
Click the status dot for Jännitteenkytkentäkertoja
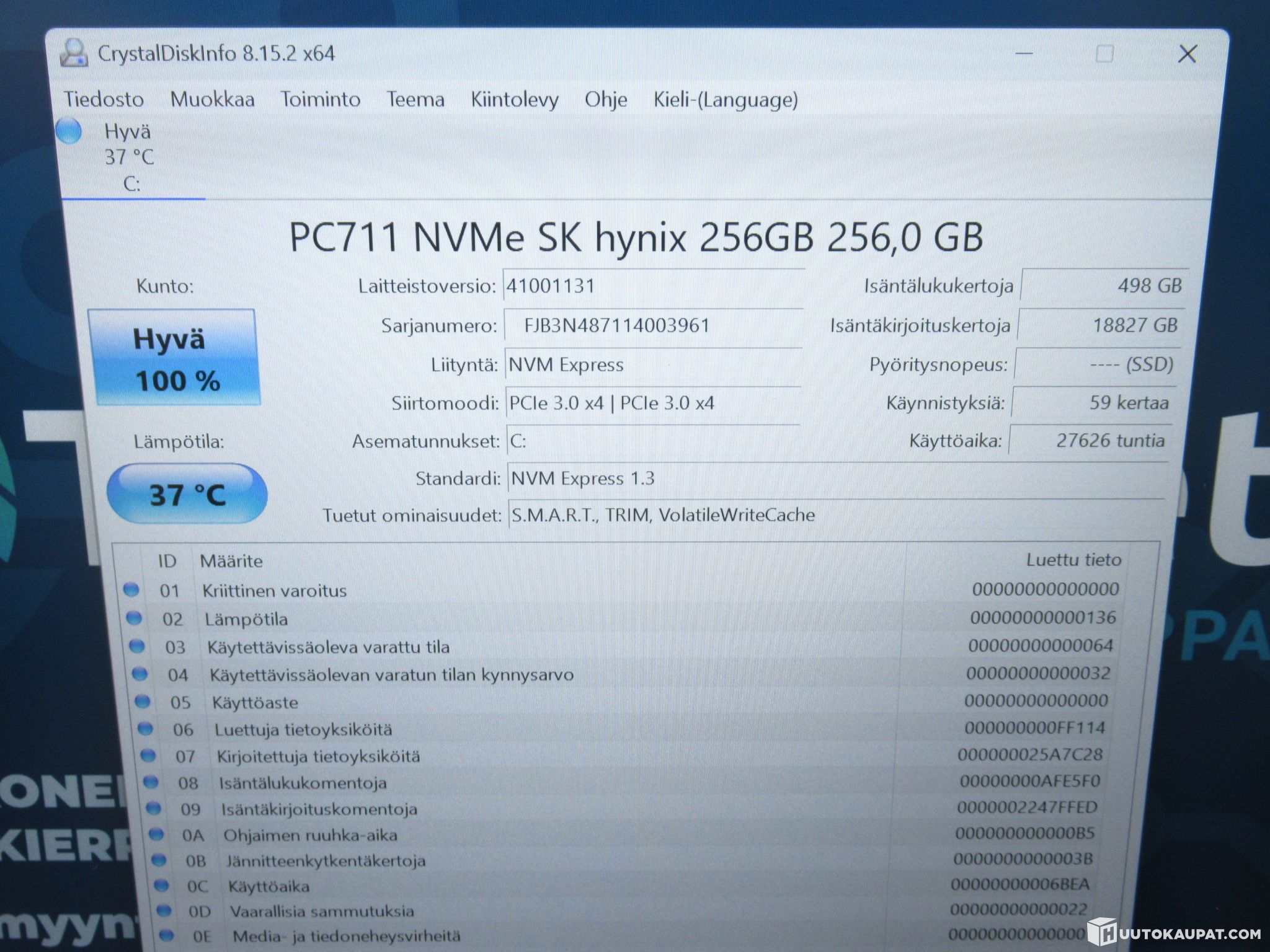159,860
